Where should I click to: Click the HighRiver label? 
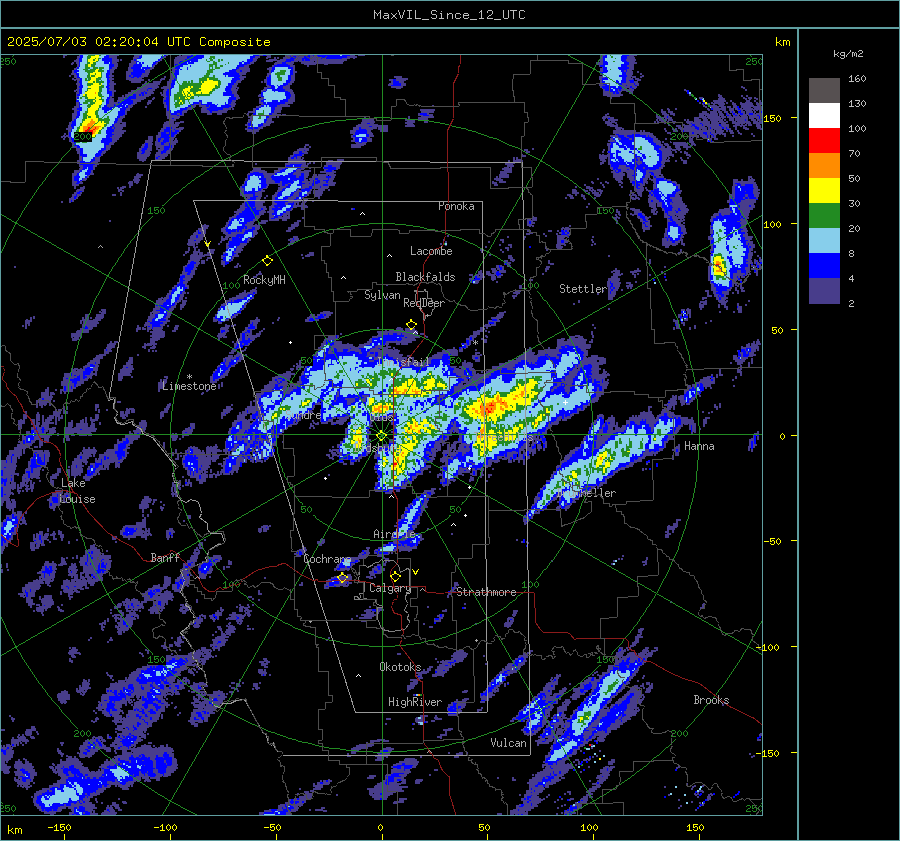(415, 702)
